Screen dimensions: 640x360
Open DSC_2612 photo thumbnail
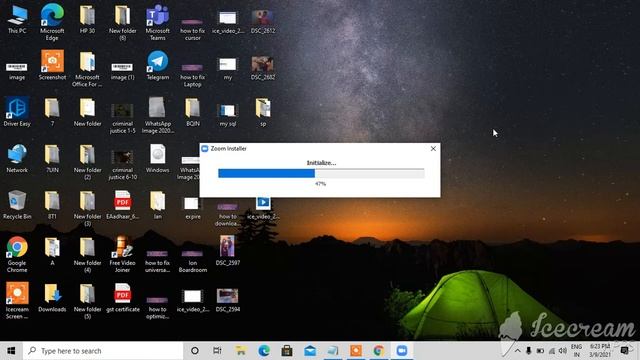tap(263, 21)
